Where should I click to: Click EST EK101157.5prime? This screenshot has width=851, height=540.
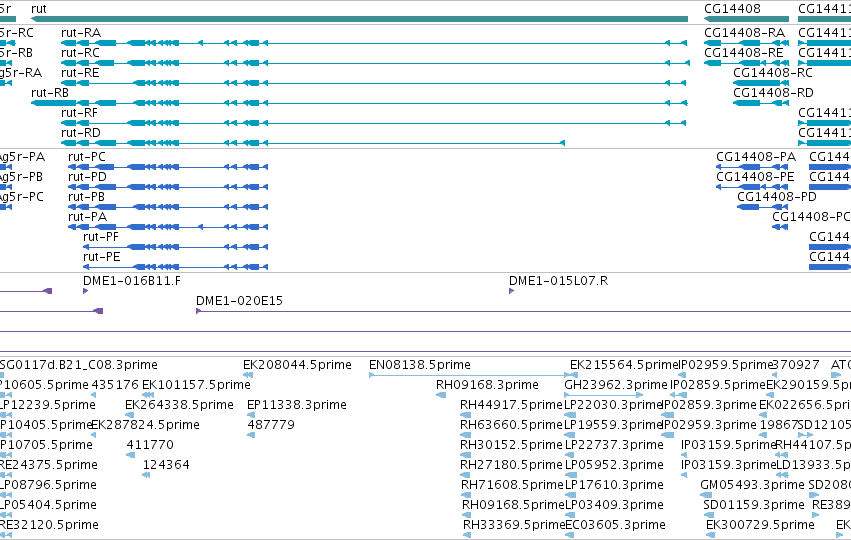pyautogui.click(x=196, y=385)
